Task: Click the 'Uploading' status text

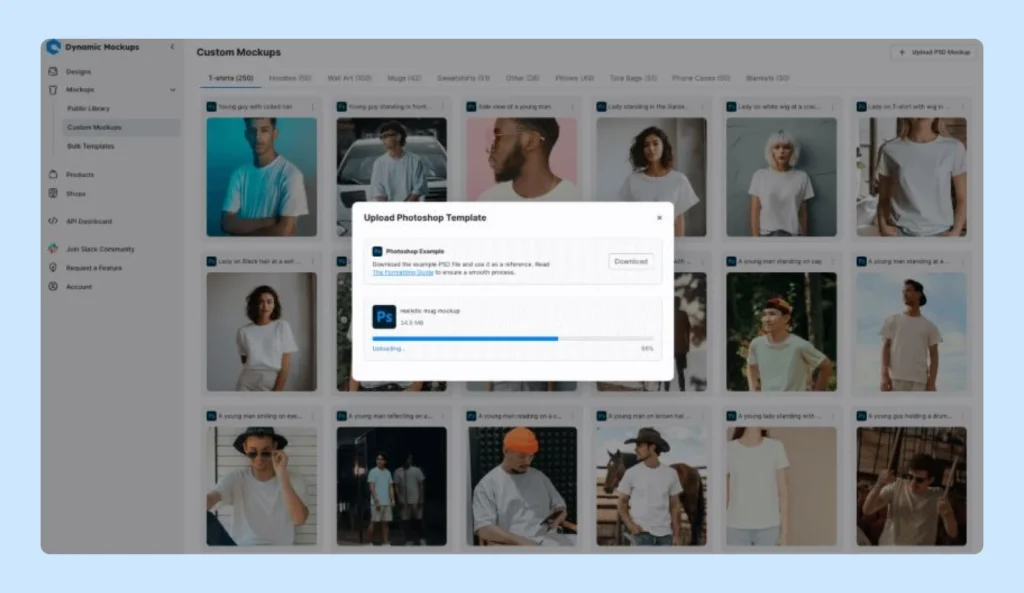Action: point(388,349)
